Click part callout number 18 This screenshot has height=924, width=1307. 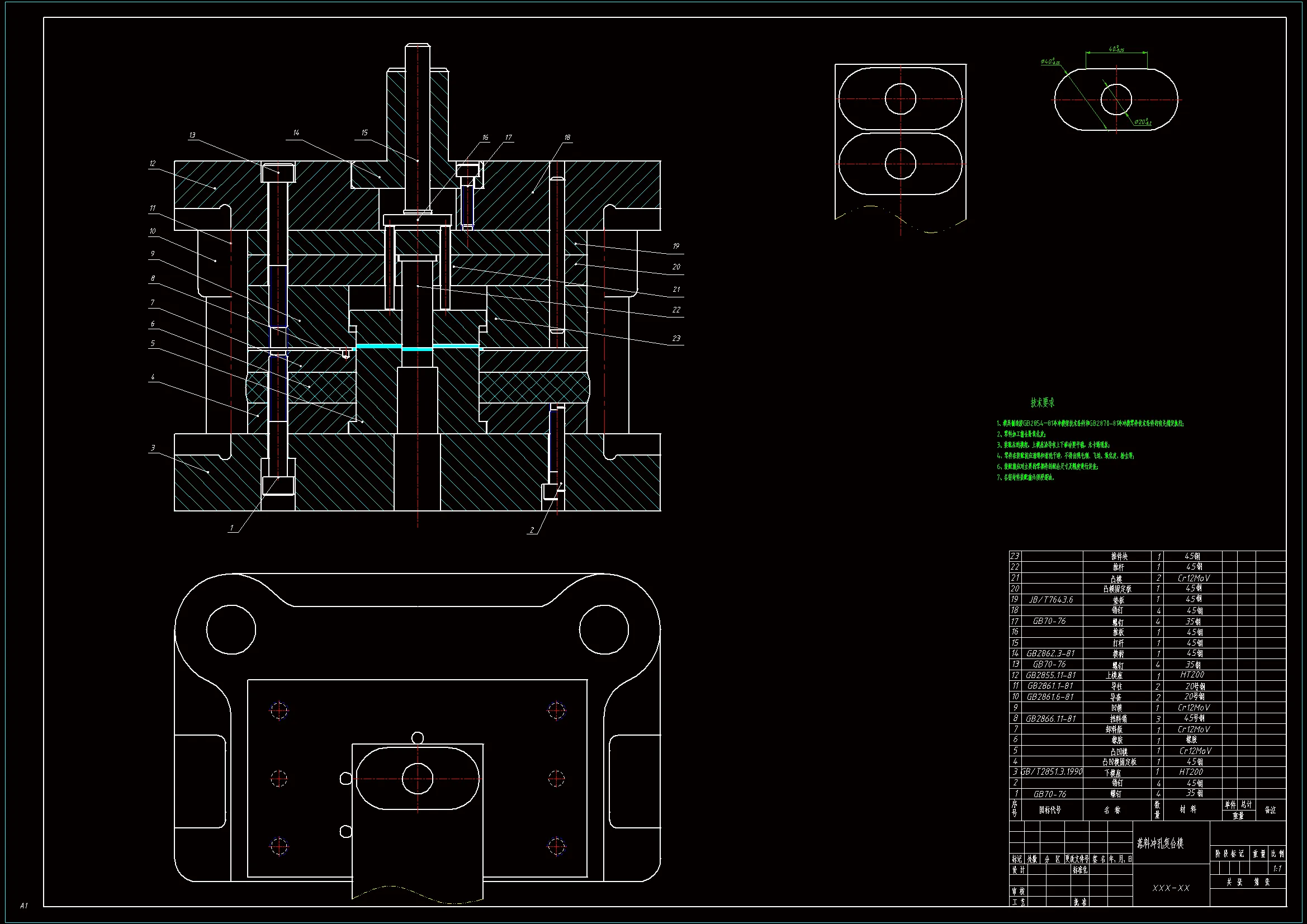pos(567,138)
